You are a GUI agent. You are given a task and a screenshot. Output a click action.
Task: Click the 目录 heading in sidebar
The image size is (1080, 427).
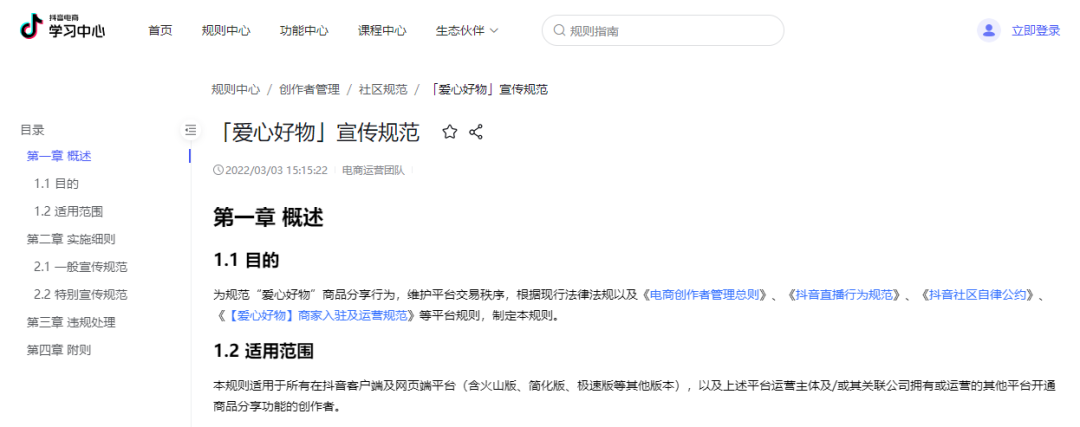click(x=32, y=129)
